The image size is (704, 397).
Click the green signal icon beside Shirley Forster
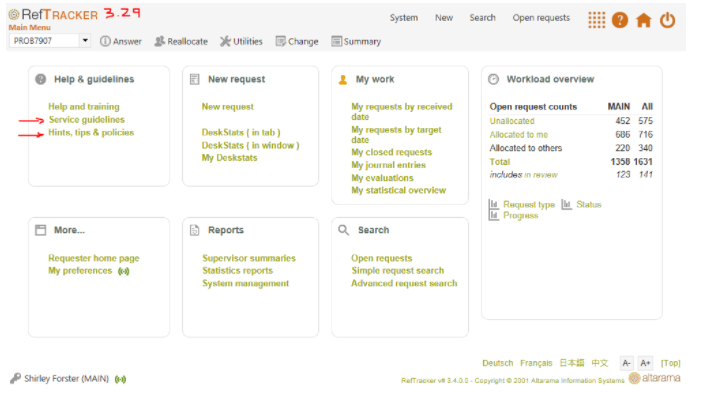point(120,379)
